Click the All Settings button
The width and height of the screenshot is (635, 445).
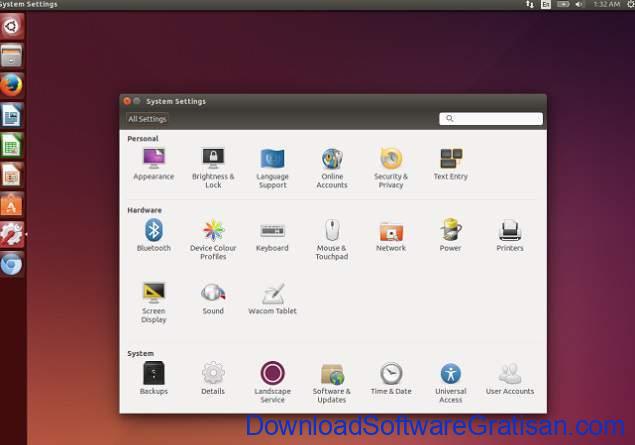tap(147, 119)
